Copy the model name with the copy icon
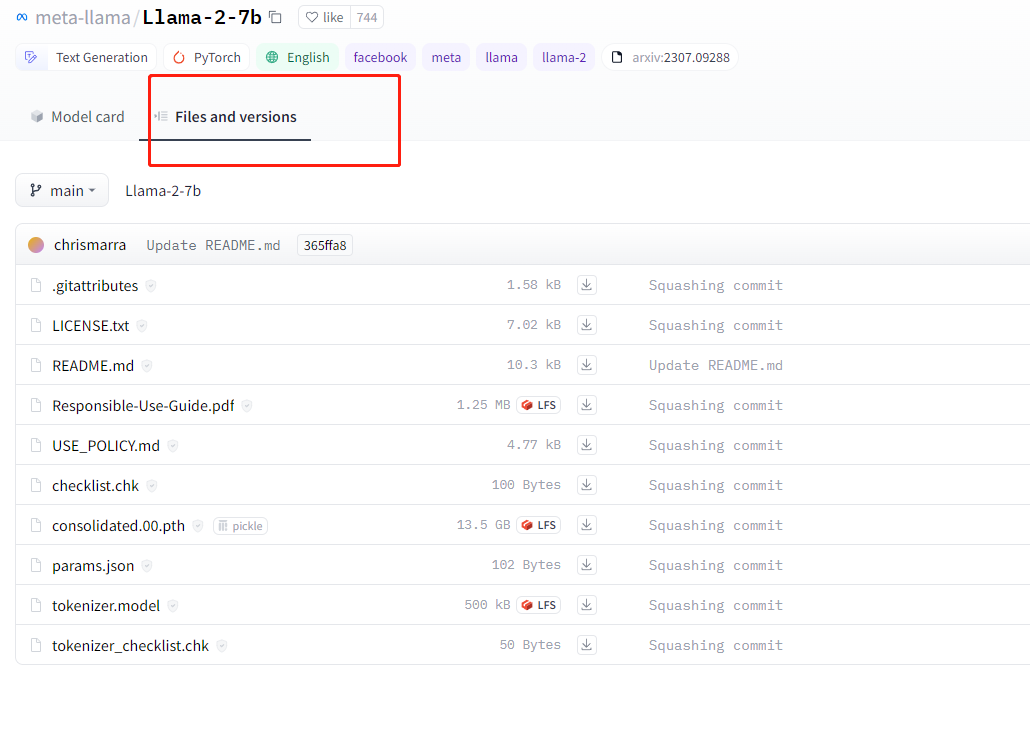1030x732 pixels. [x=275, y=18]
